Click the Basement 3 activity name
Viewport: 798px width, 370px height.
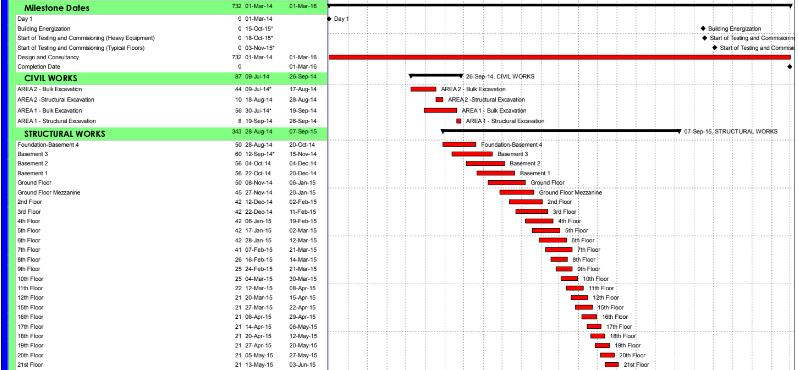(x=33, y=154)
